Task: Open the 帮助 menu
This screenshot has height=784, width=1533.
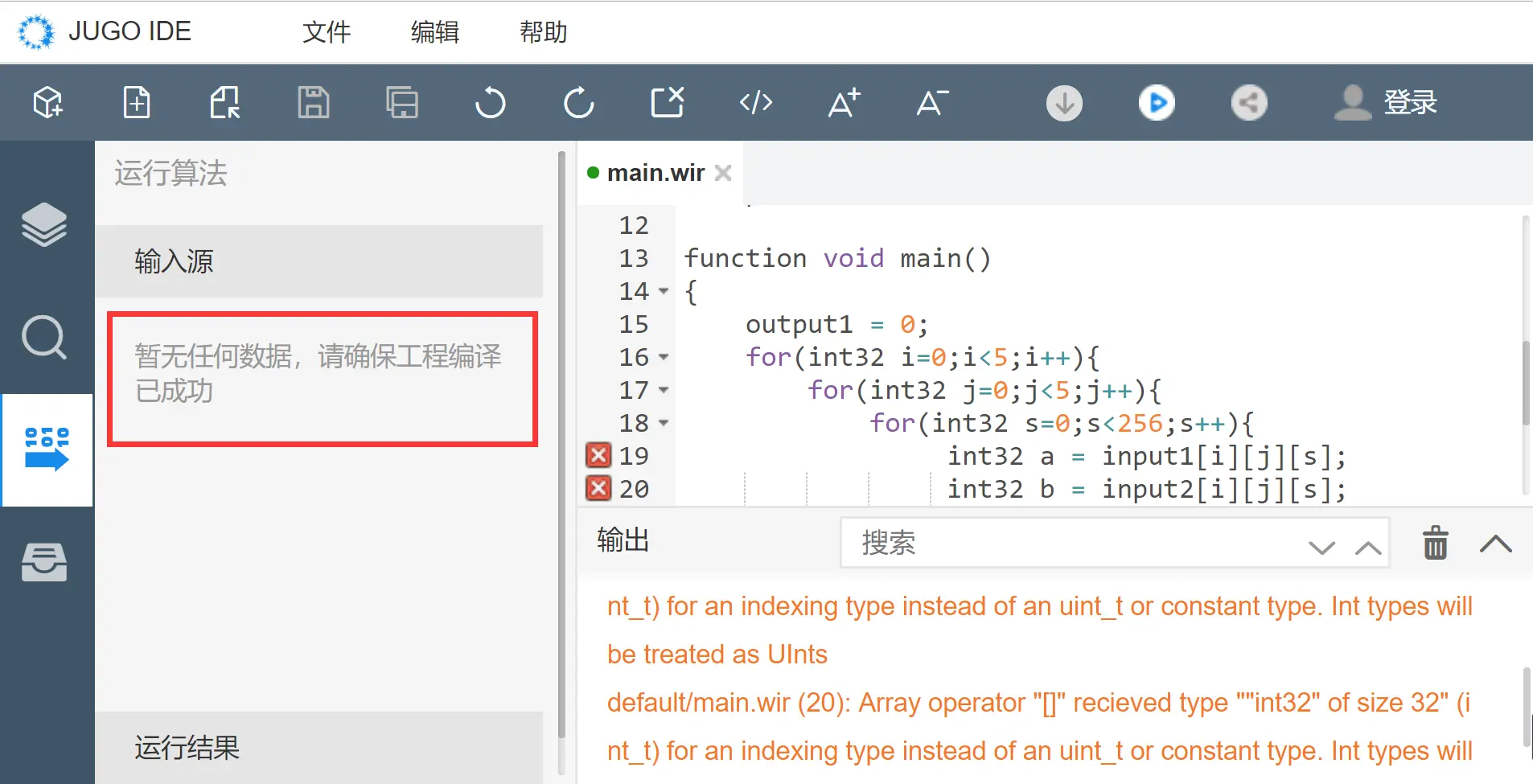Action: 544,32
